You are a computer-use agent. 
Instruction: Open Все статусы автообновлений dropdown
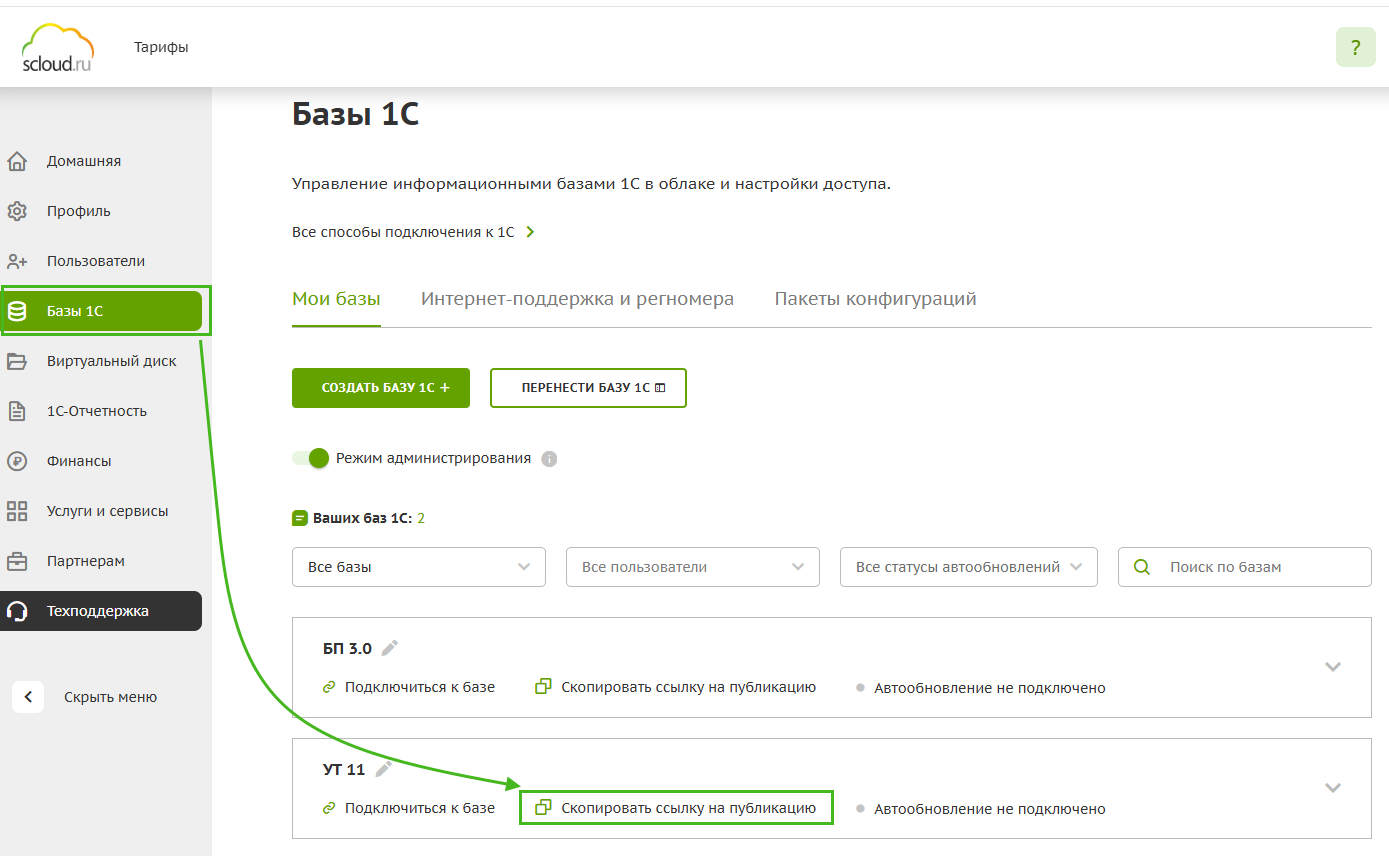click(x=969, y=567)
